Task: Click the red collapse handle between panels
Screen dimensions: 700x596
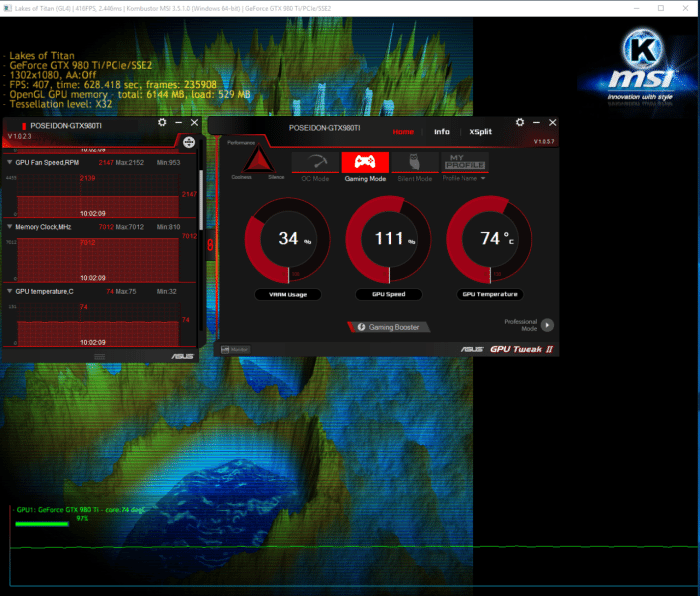Action: 210,244
